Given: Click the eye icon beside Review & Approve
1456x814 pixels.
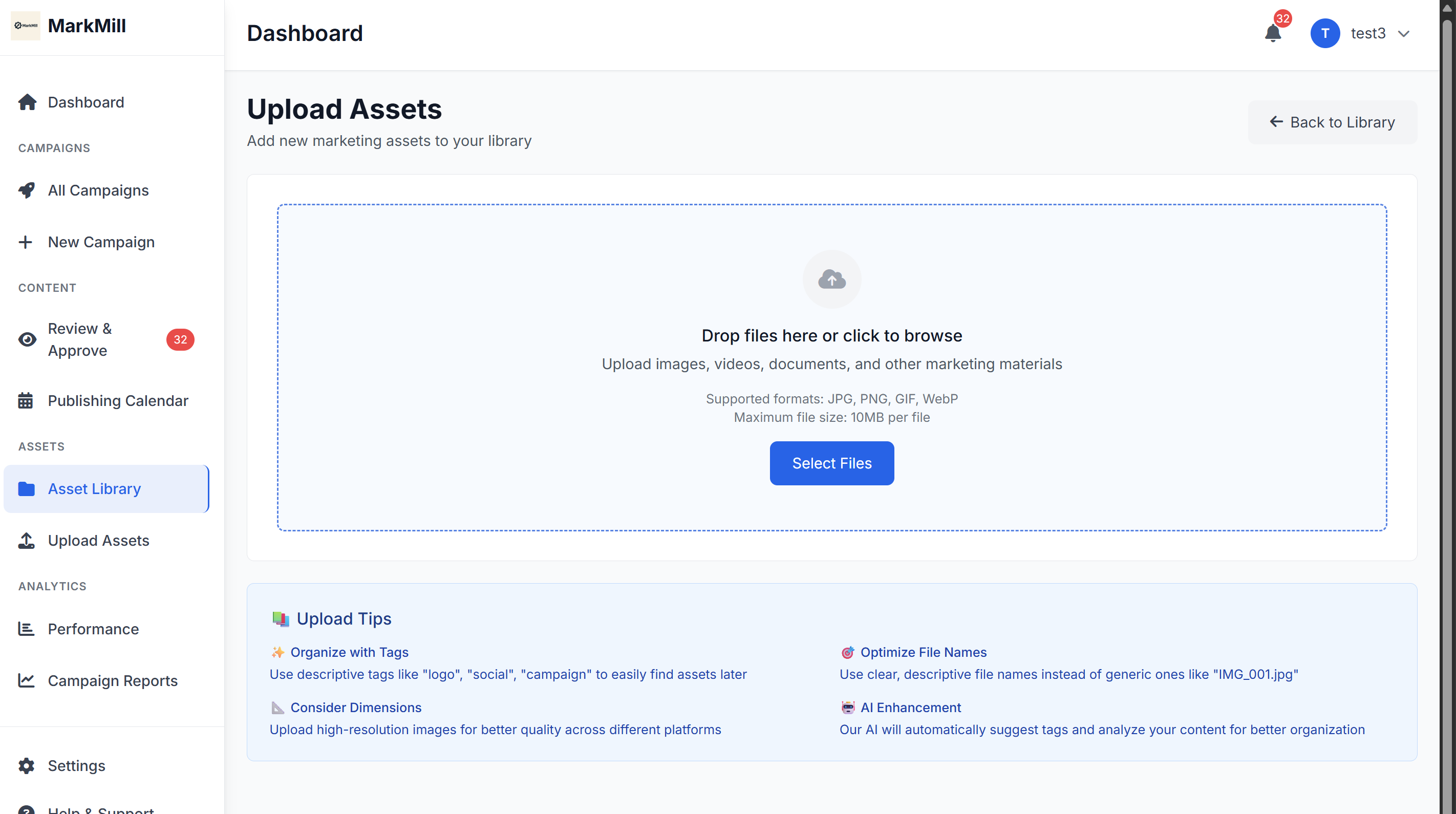Looking at the screenshot, I should coord(27,339).
